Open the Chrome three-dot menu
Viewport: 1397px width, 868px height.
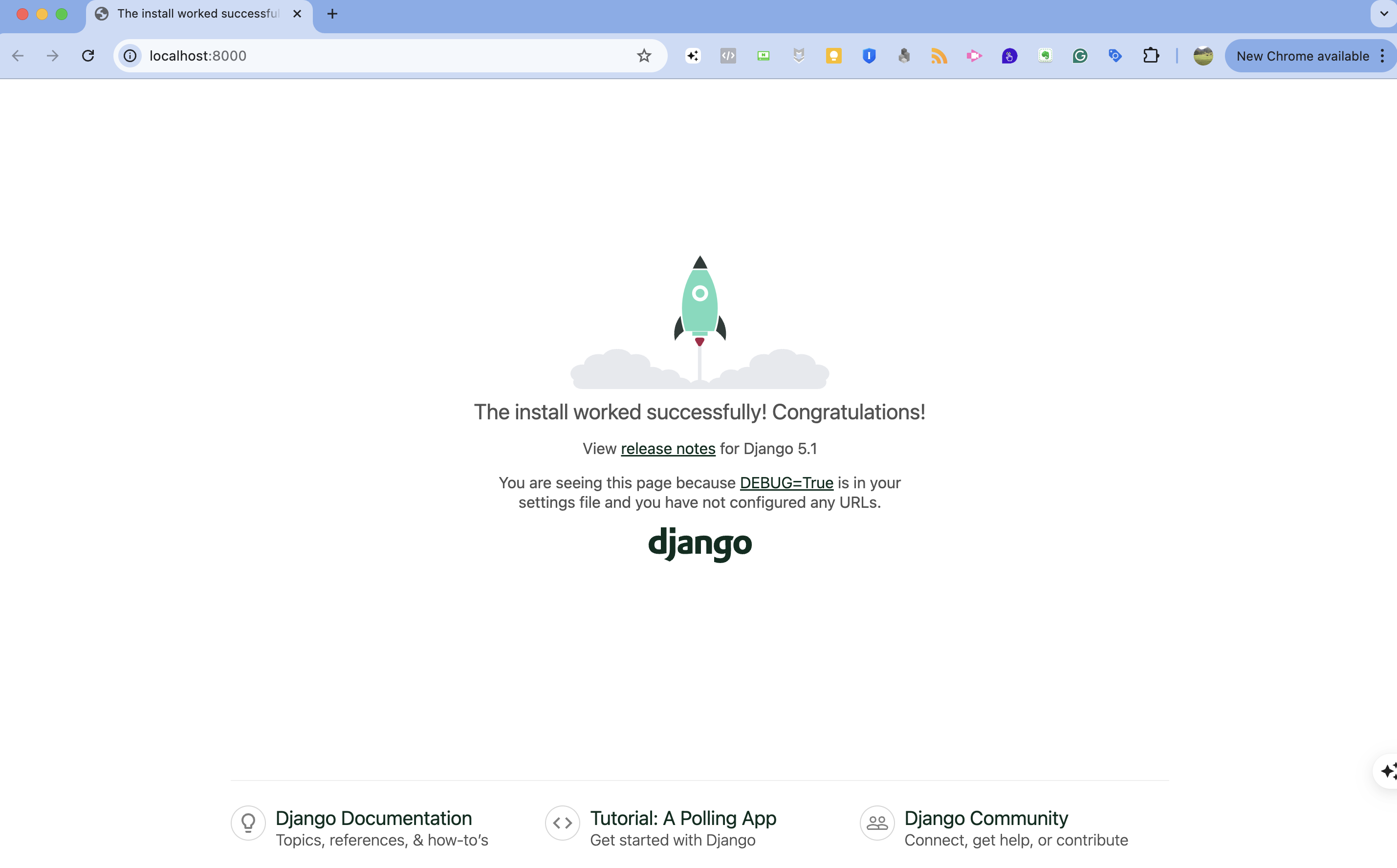(1383, 56)
